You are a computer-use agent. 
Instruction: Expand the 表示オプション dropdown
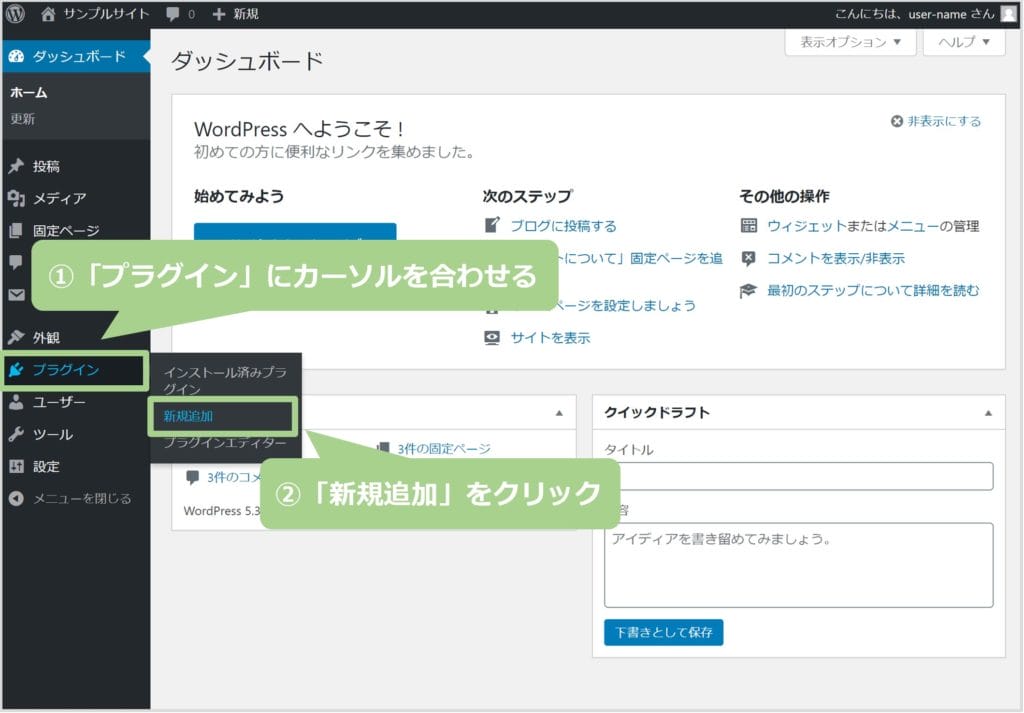850,42
